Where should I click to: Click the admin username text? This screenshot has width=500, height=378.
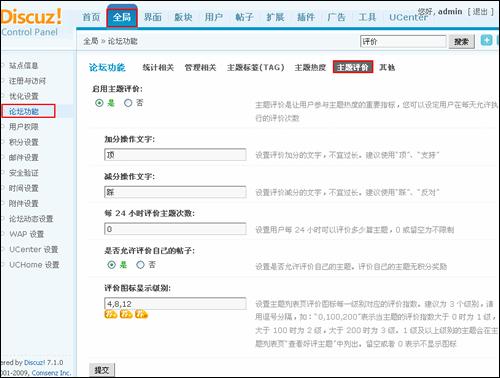pyautogui.click(x=450, y=12)
